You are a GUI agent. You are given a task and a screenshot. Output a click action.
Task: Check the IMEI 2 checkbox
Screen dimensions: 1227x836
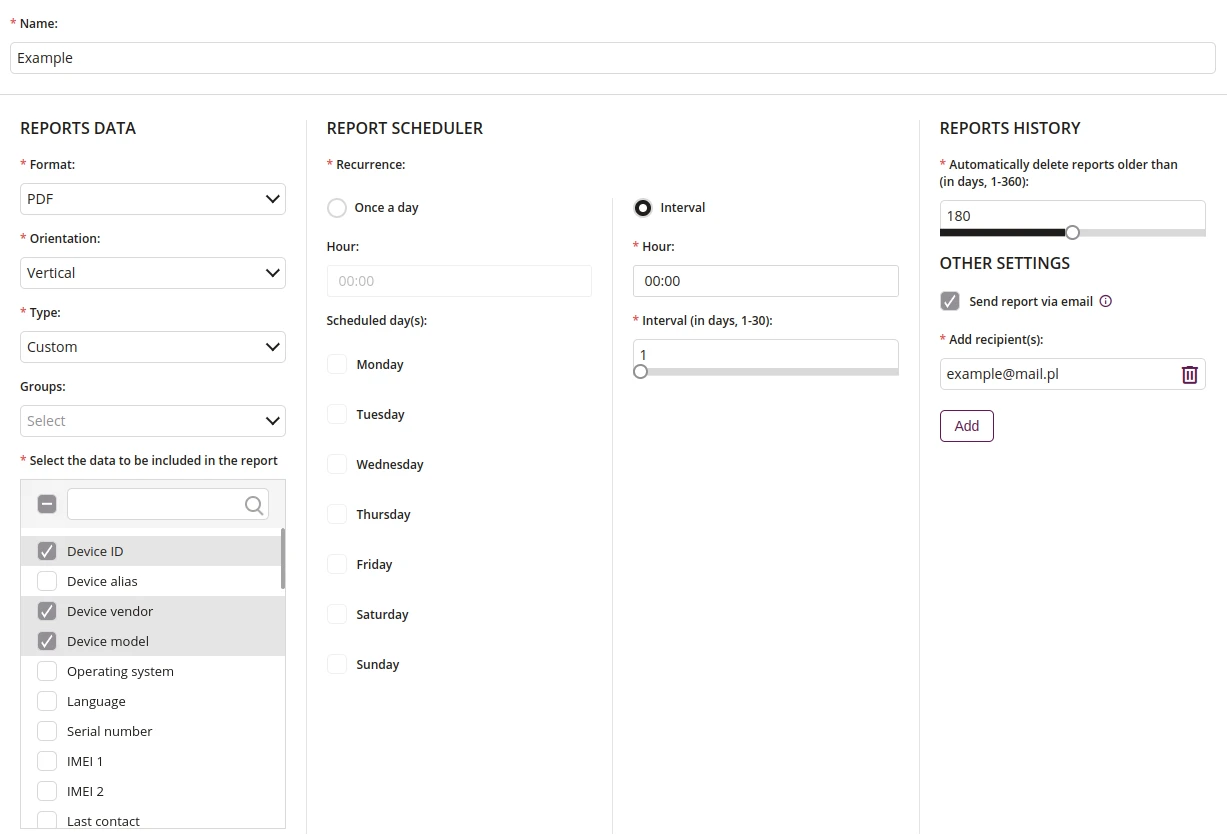pyautogui.click(x=47, y=791)
